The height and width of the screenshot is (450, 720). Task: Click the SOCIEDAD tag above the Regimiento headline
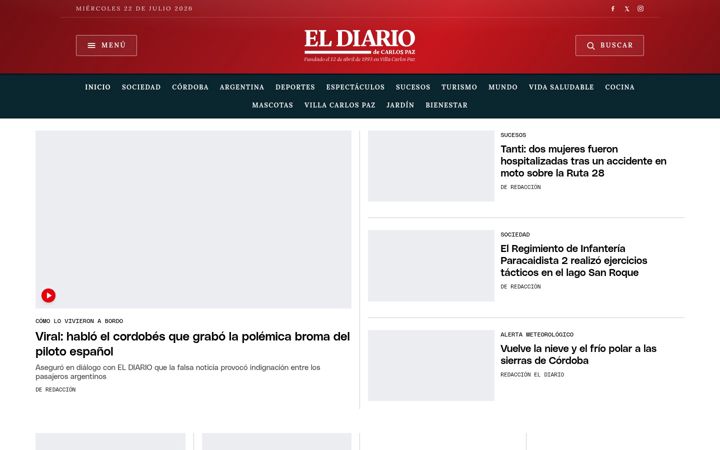pyautogui.click(x=515, y=235)
